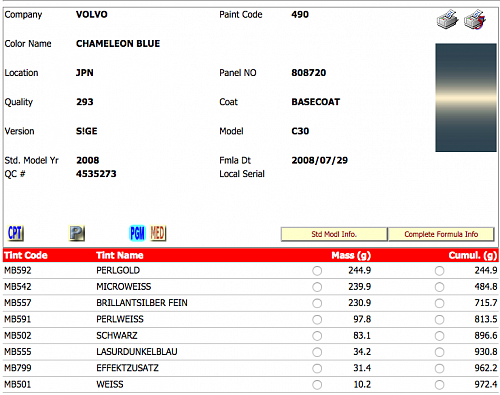Select Mass radio for BRILLANTSILBER FEIN
This screenshot has width=500, height=395.
tap(317, 303)
